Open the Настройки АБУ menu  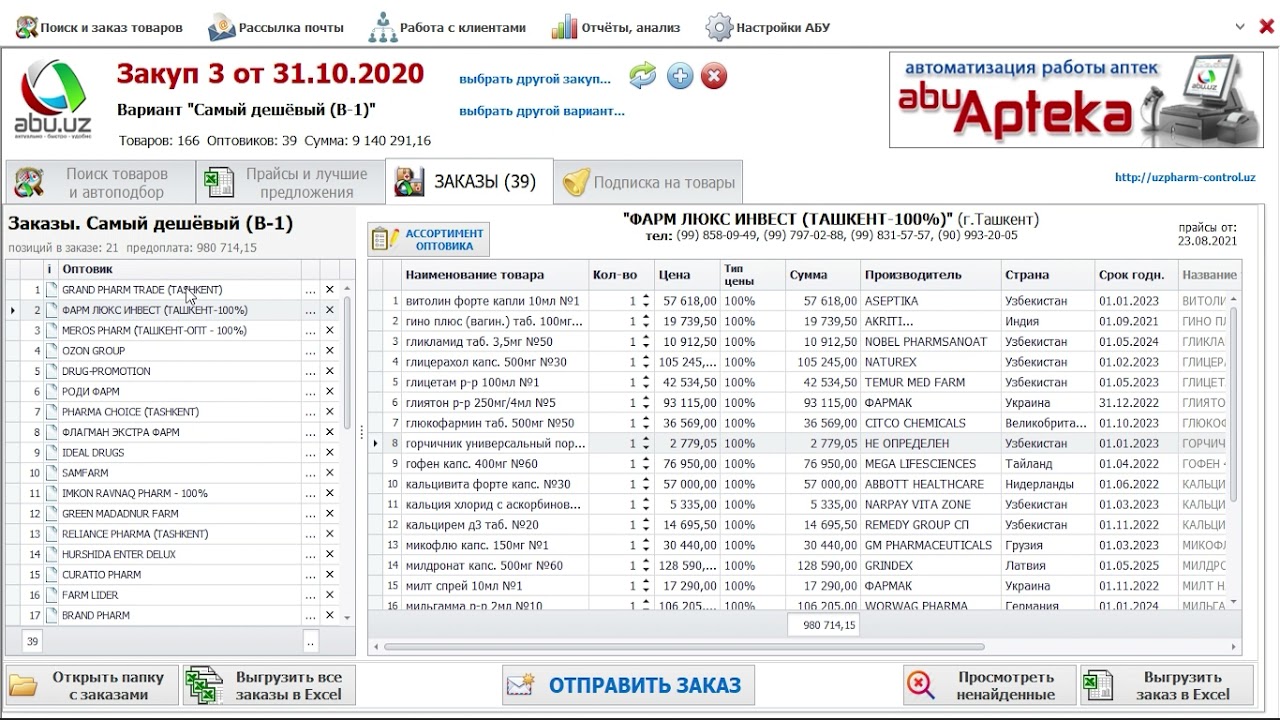(768, 27)
